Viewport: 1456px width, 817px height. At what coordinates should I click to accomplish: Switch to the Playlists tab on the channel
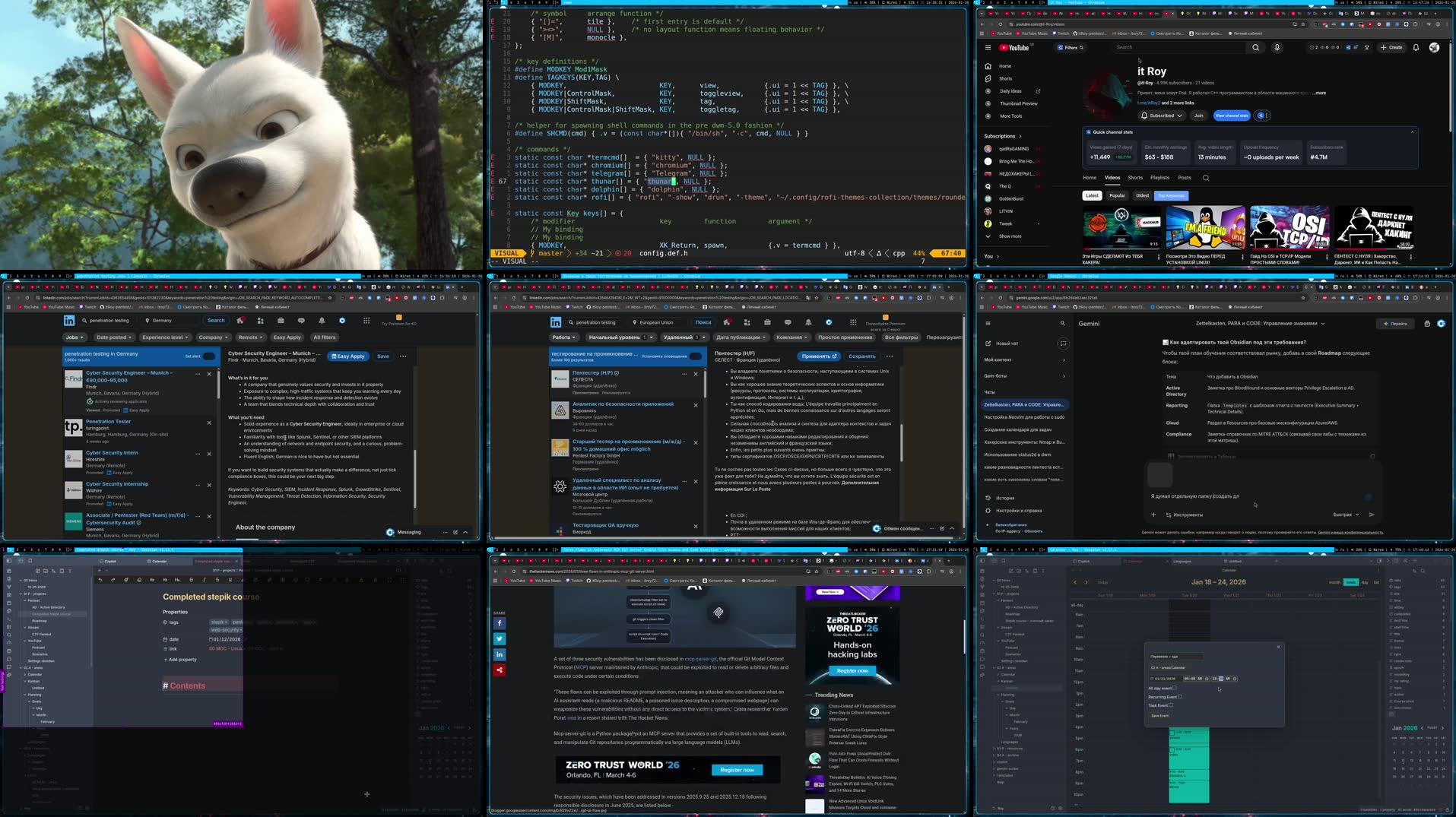[x=1159, y=177]
